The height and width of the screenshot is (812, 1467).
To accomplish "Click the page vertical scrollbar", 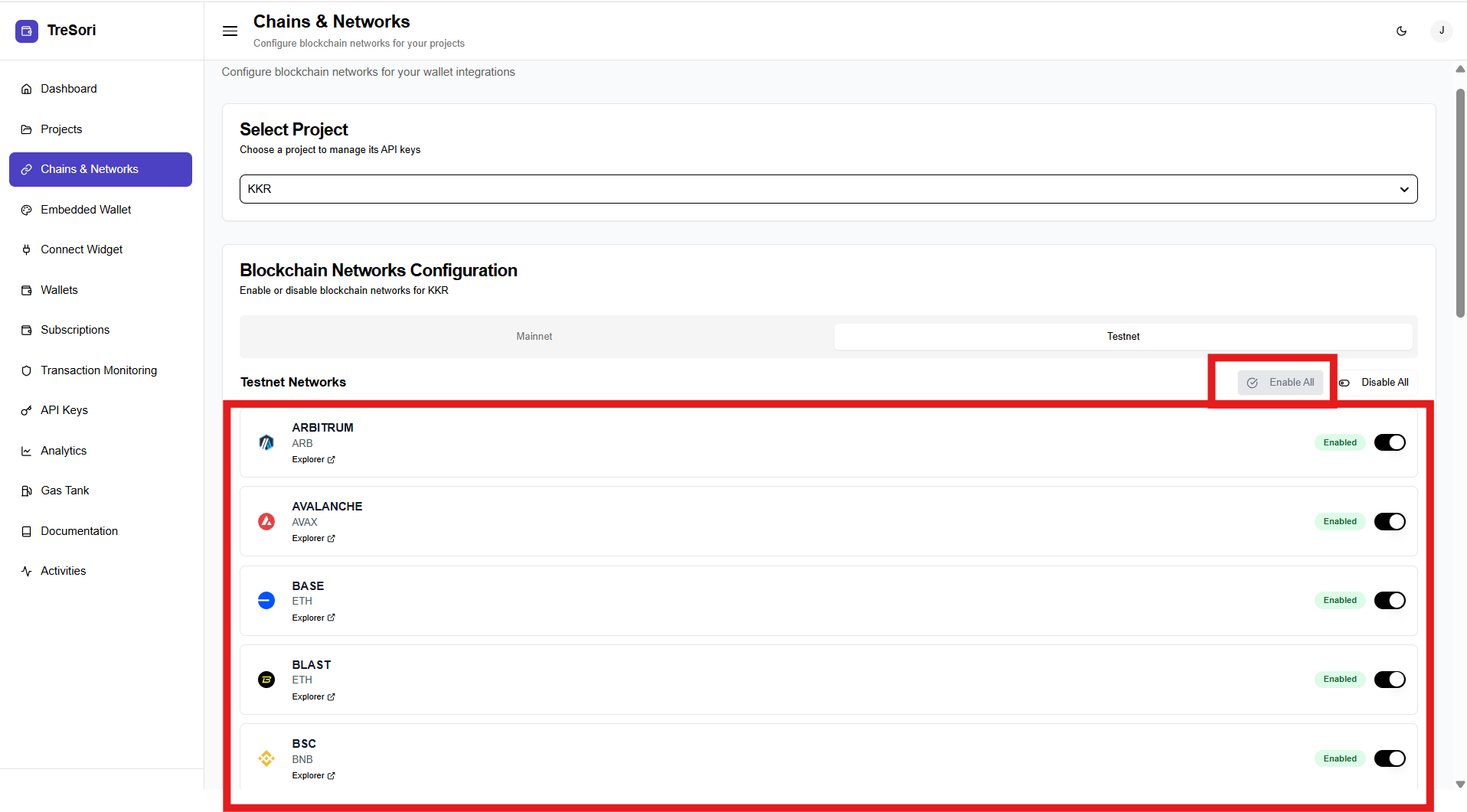I will (1460, 203).
